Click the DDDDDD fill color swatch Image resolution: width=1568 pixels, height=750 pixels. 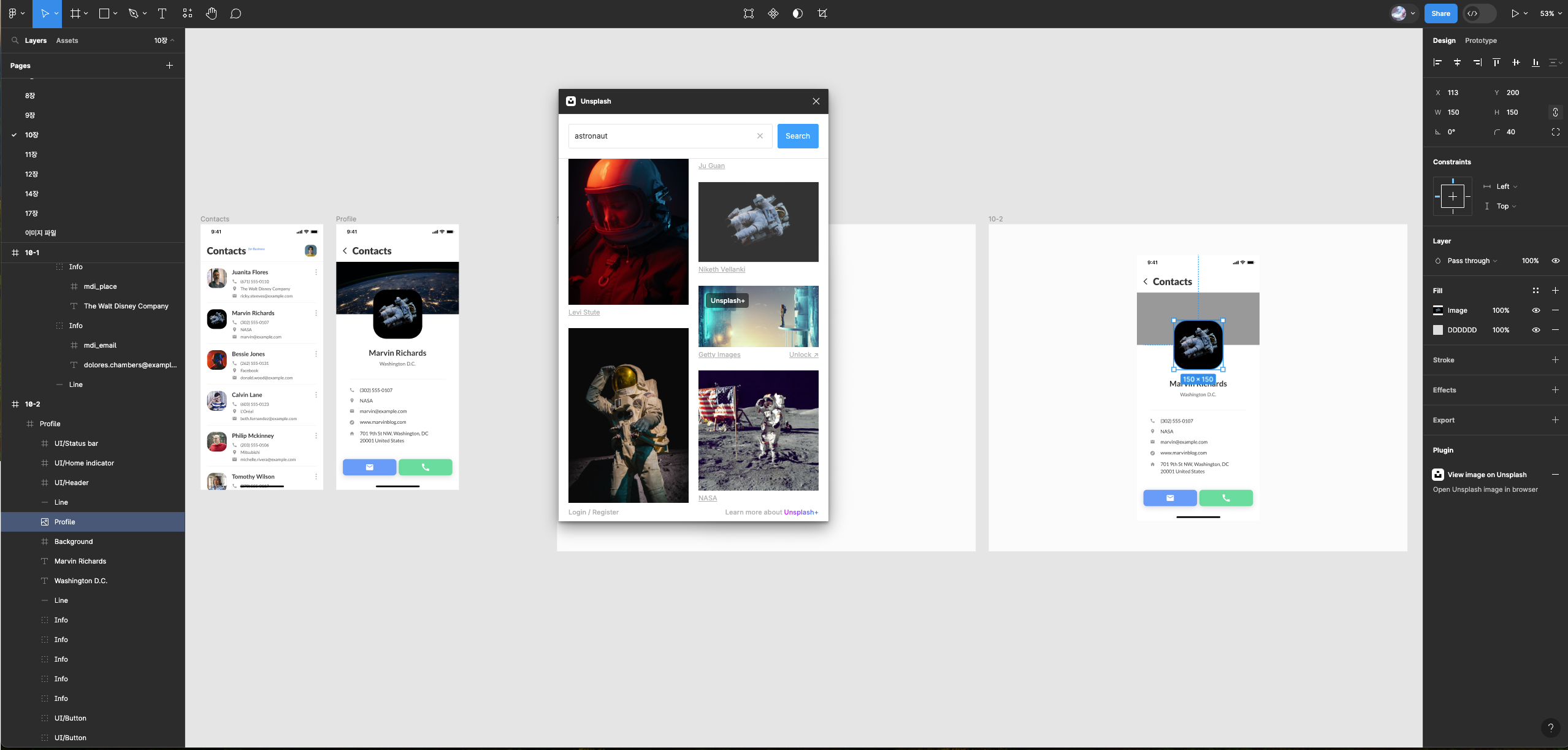point(1438,330)
